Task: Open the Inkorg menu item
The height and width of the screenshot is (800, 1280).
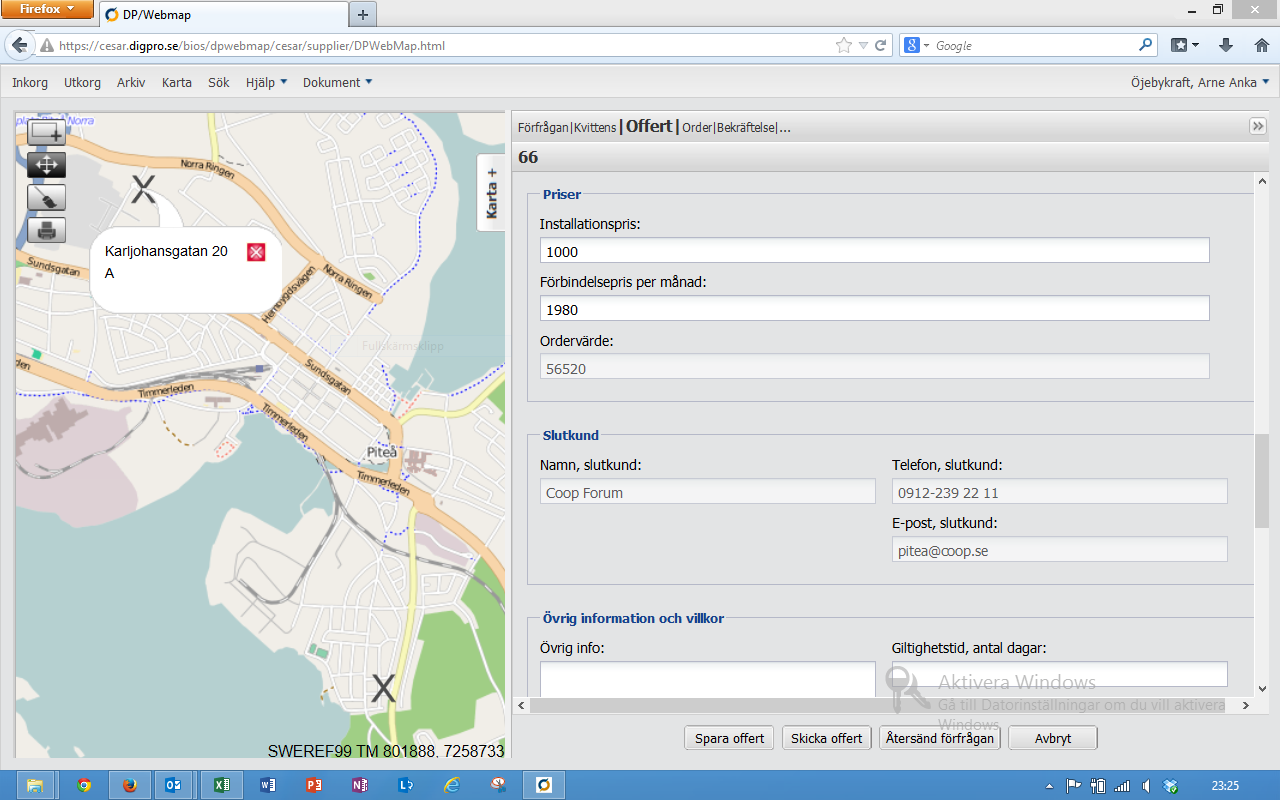Action: coord(30,83)
